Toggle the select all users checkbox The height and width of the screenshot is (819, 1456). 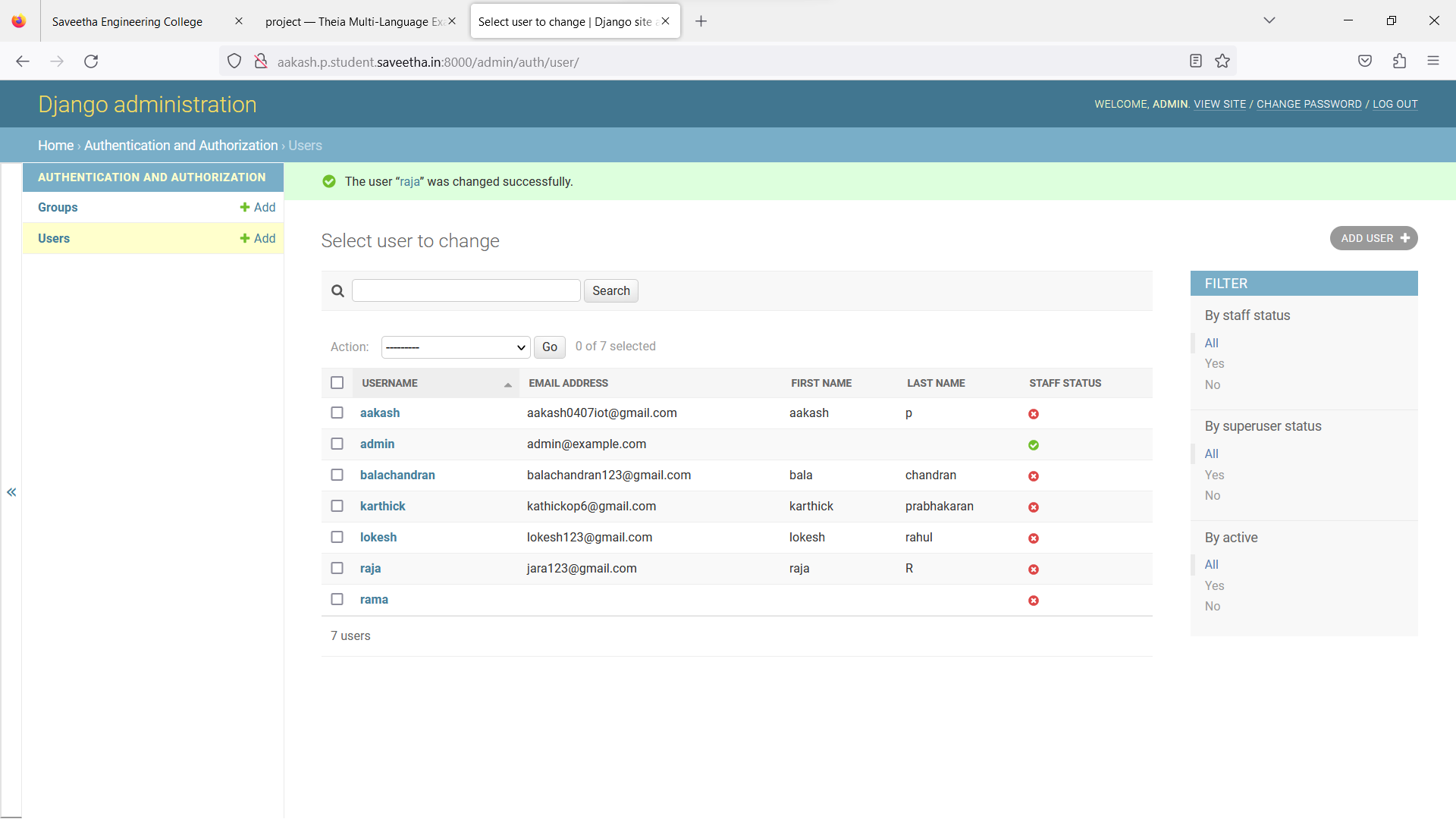pyautogui.click(x=337, y=383)
